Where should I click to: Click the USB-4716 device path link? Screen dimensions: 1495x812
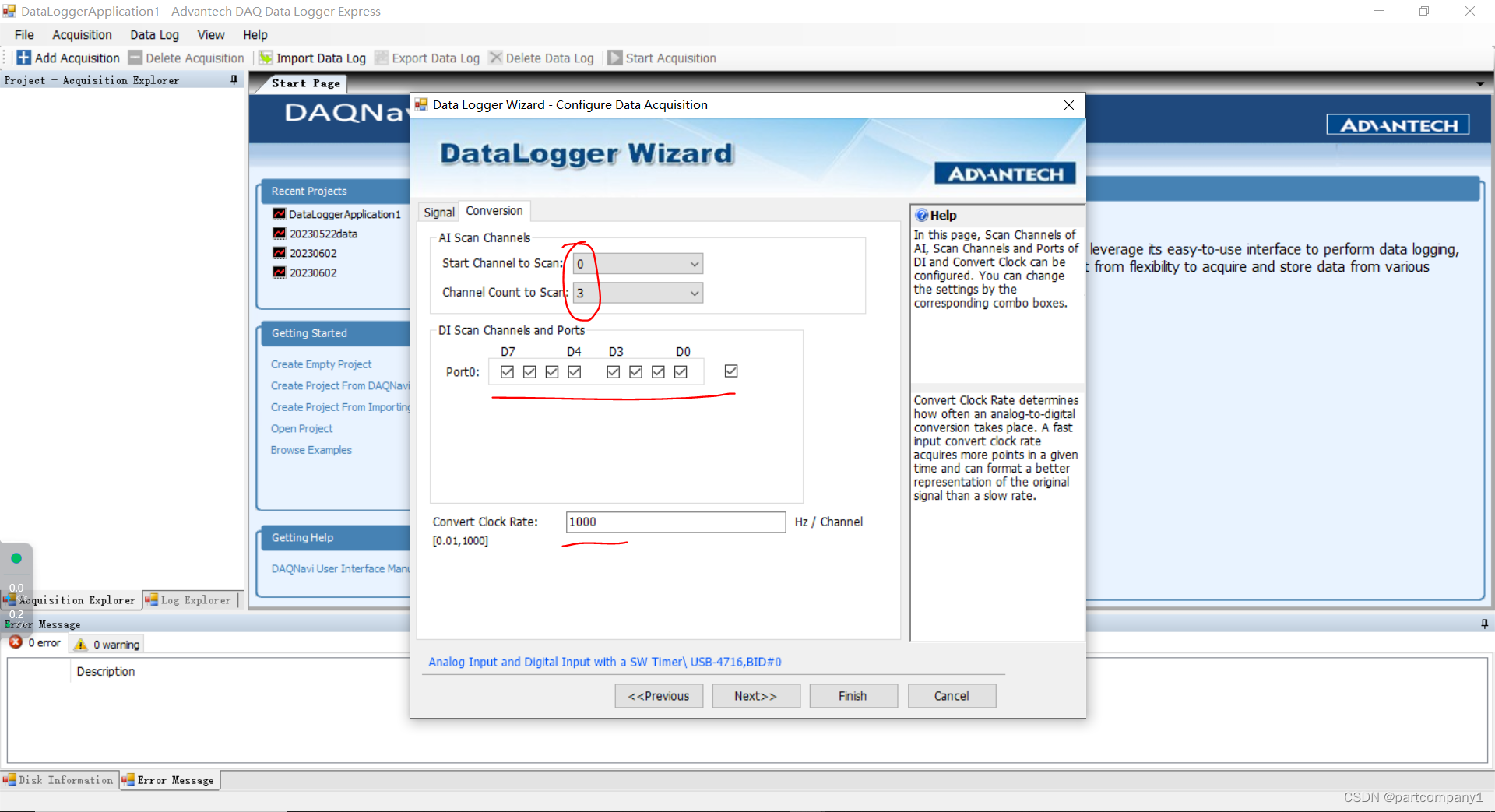605,663
